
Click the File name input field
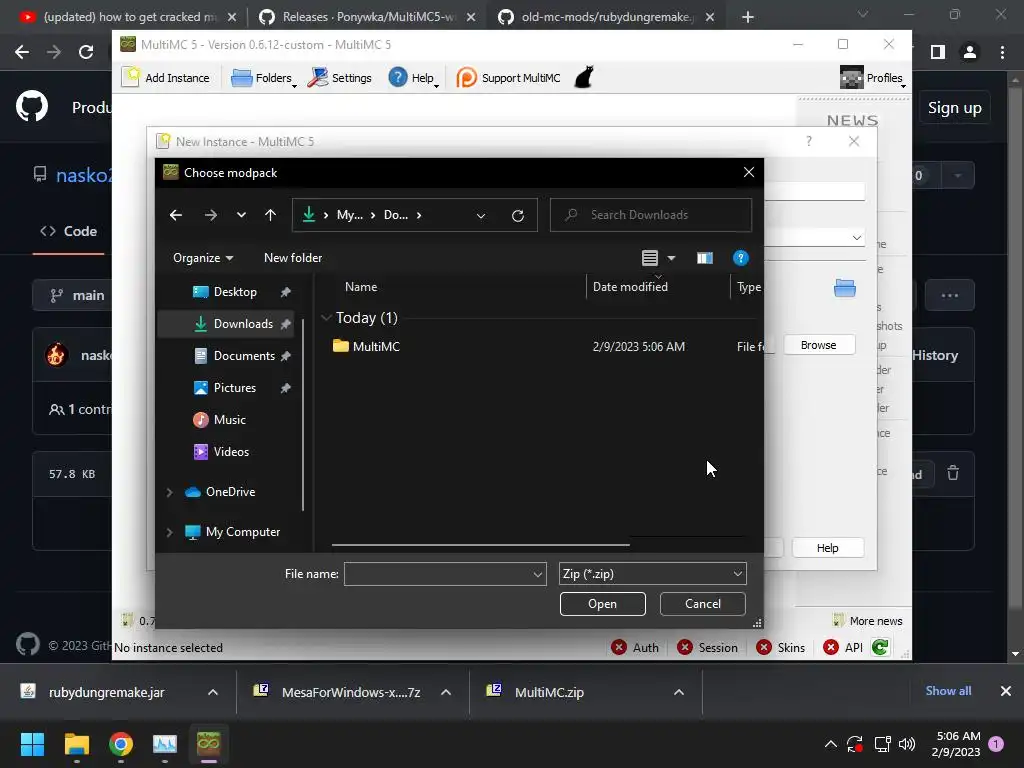pos(445,574)
